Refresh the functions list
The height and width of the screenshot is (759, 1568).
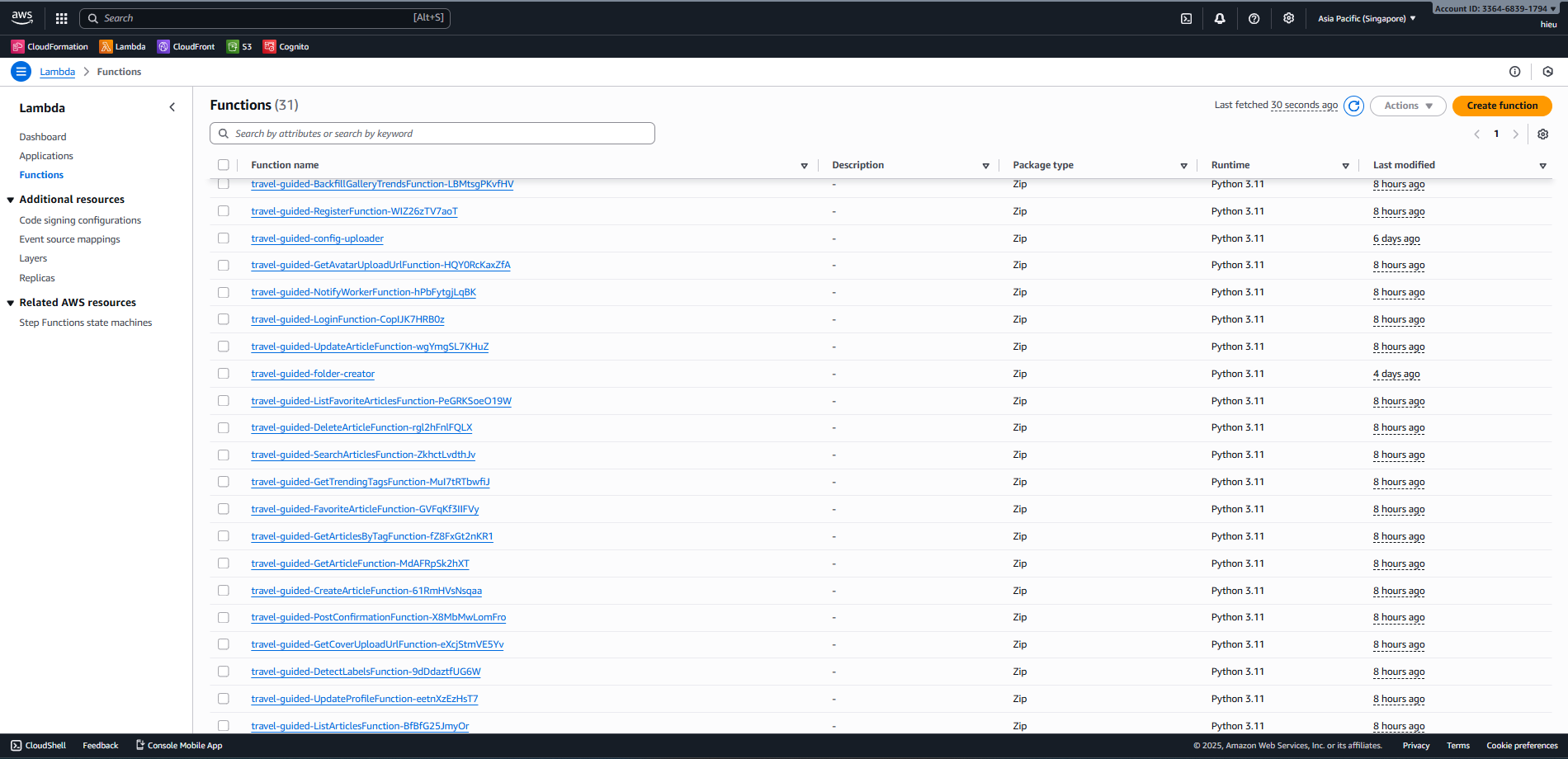coord(1353,106)
